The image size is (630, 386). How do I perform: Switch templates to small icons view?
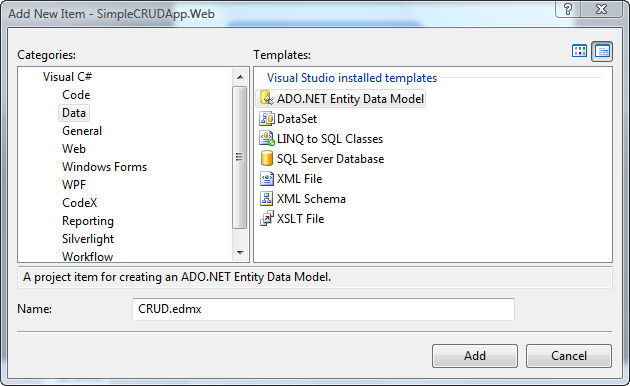click(602, 51)
